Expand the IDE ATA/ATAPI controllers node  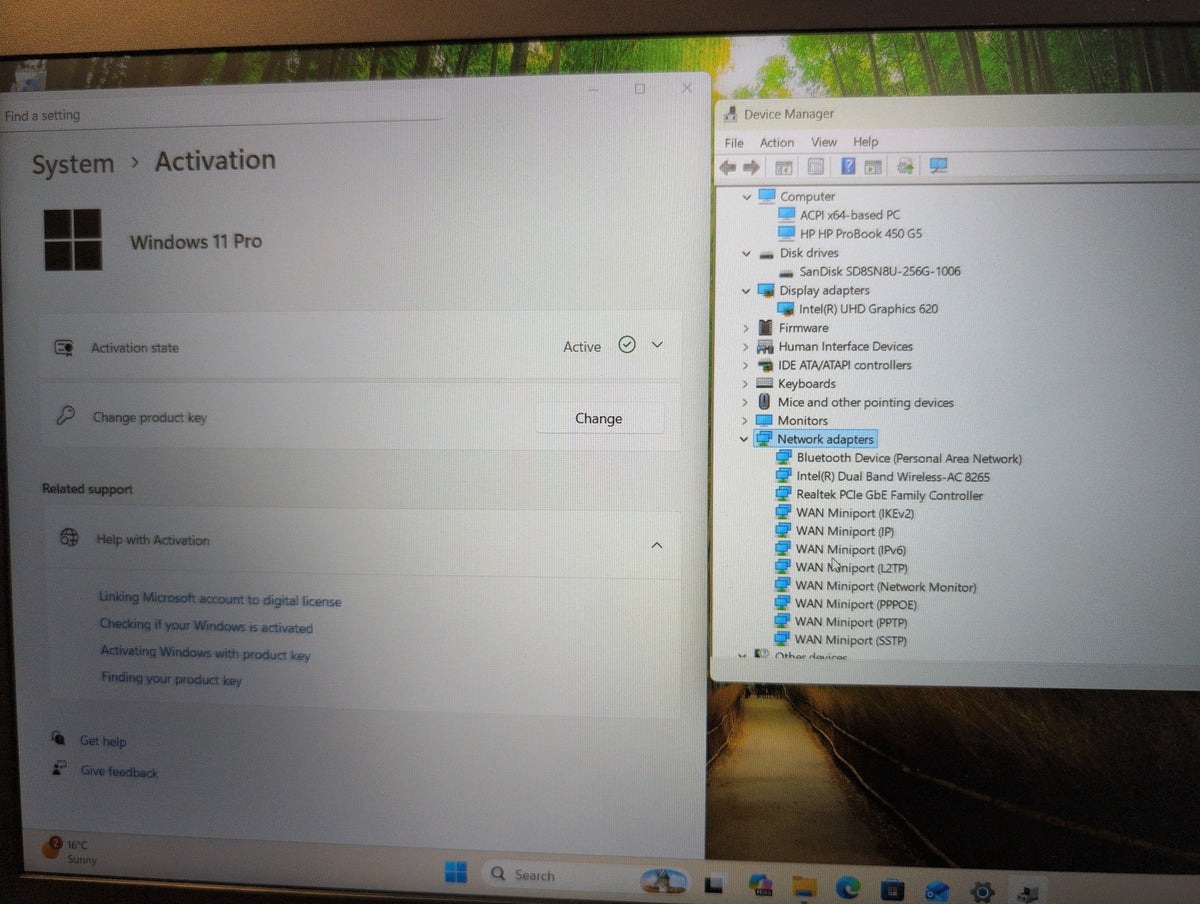pos(746,365)
